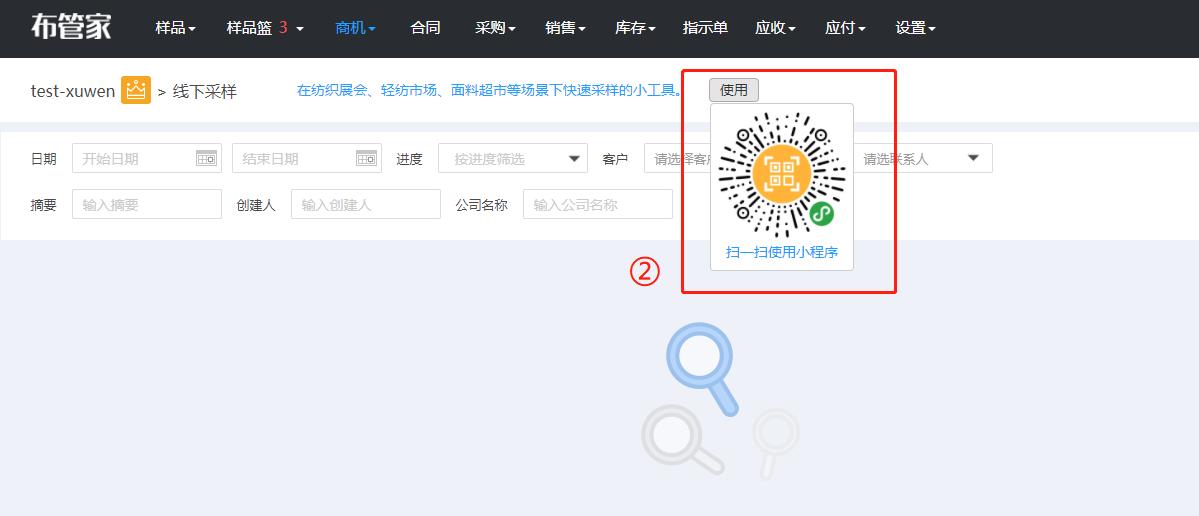Open the 商机 menu
This screenshot has width=1199, height=516.
point(356,28)
